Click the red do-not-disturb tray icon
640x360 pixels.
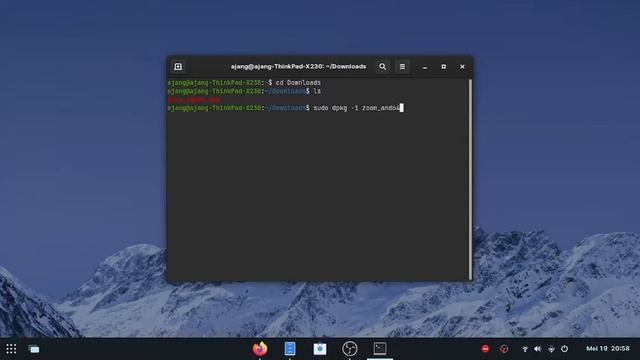click(485, 349)
